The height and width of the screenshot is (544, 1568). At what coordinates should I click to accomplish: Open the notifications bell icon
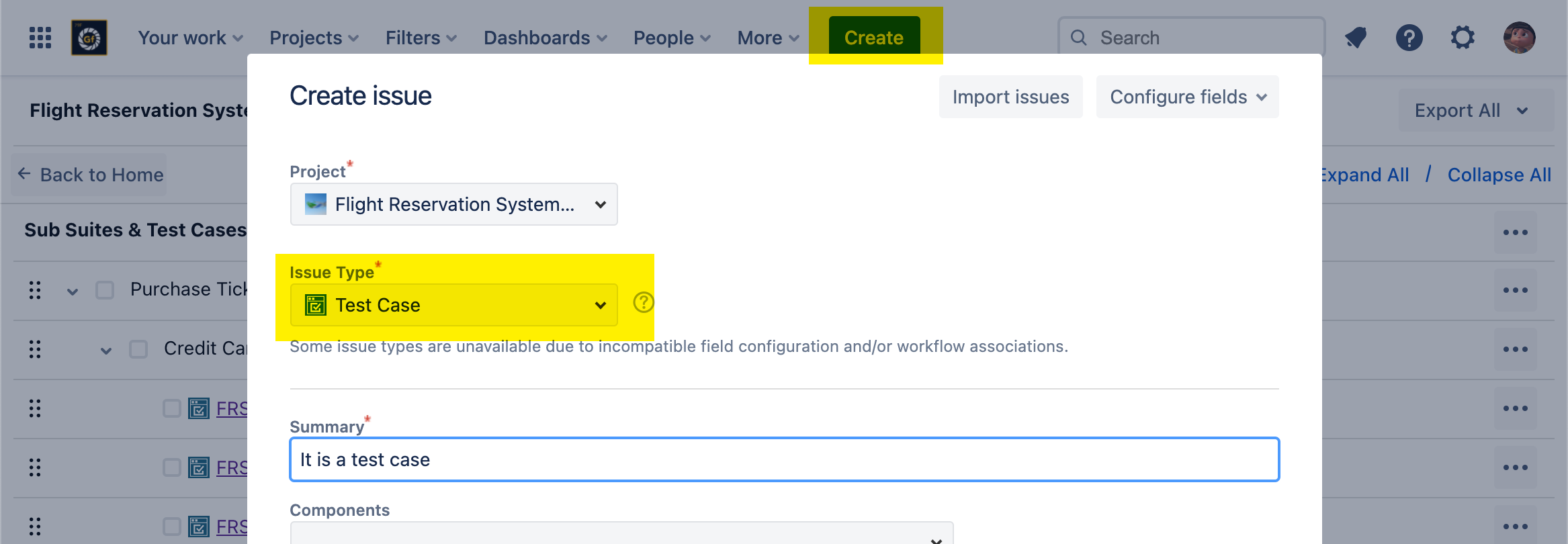[1356, 38]
